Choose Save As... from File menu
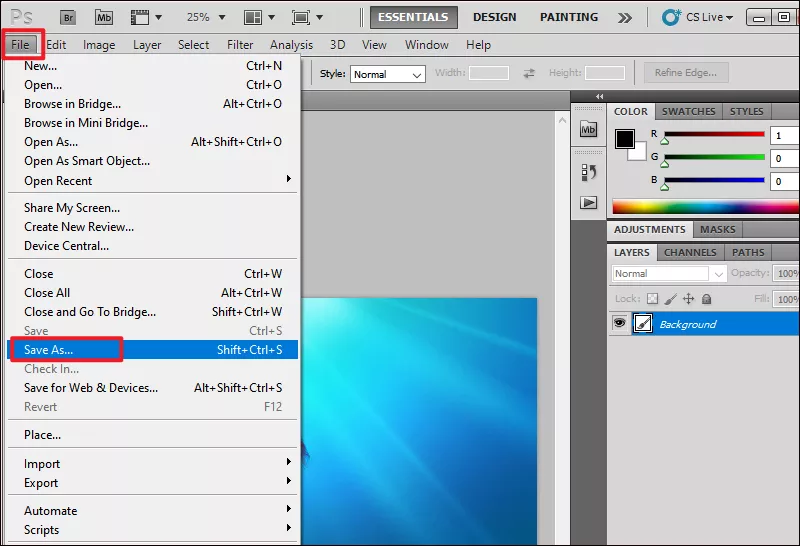This screenshot has width=800, height=546. [153, 350]
